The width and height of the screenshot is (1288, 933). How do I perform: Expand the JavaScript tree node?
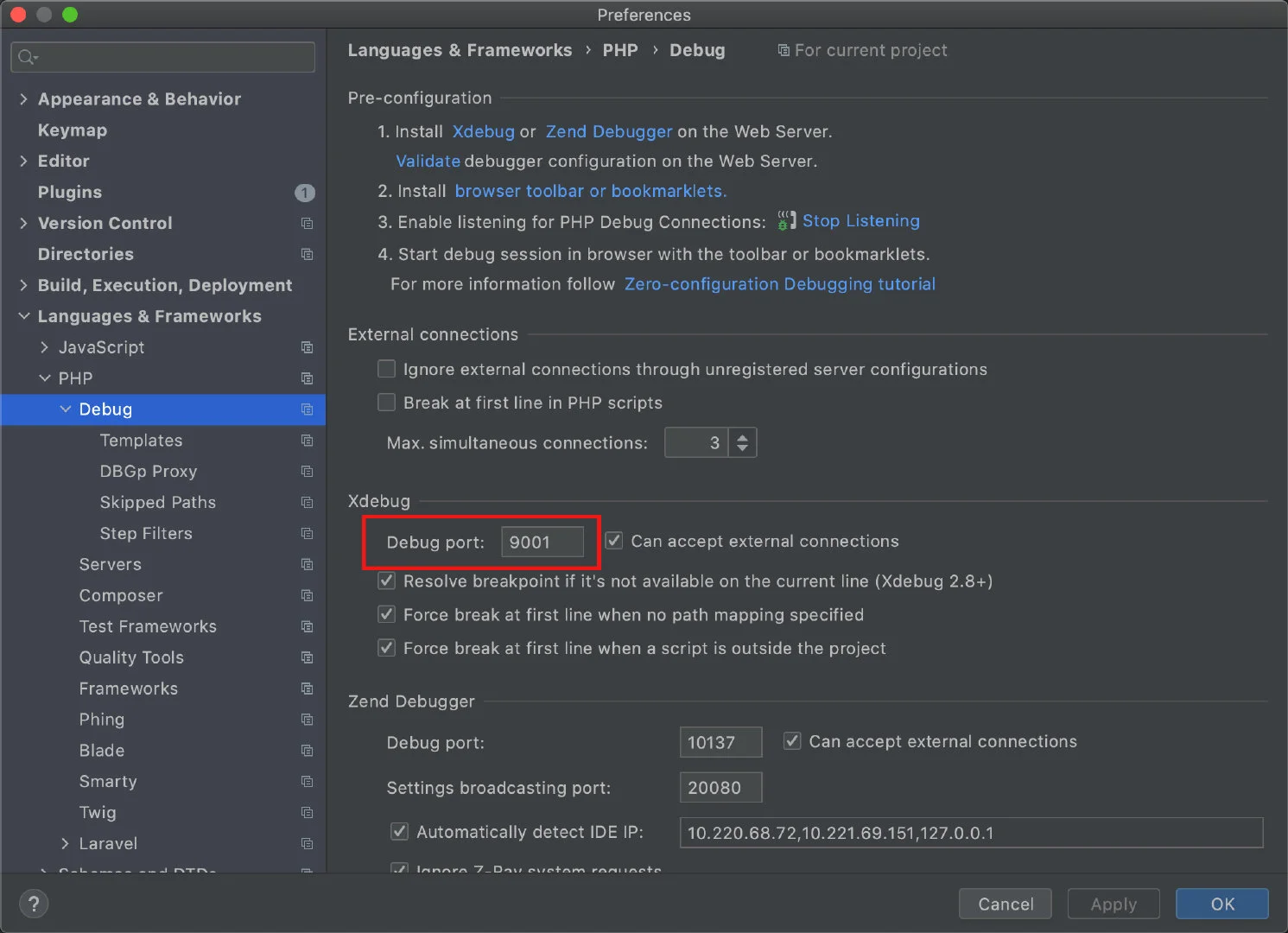coord(44,347)
